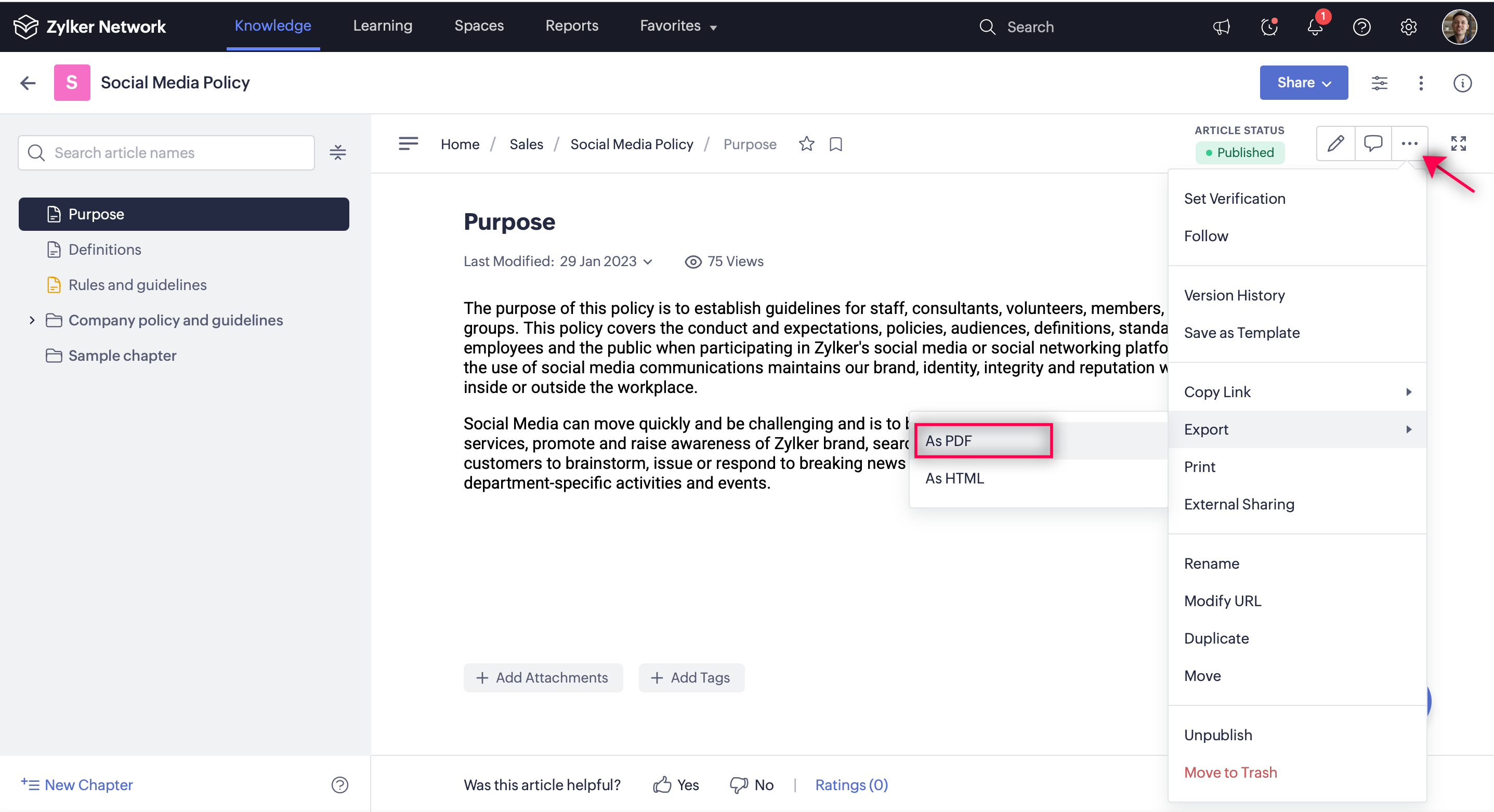Viewport: 1494px width, 812px height.
Task: Expand Company policy and guidelines folder
Action: point(32,320)
